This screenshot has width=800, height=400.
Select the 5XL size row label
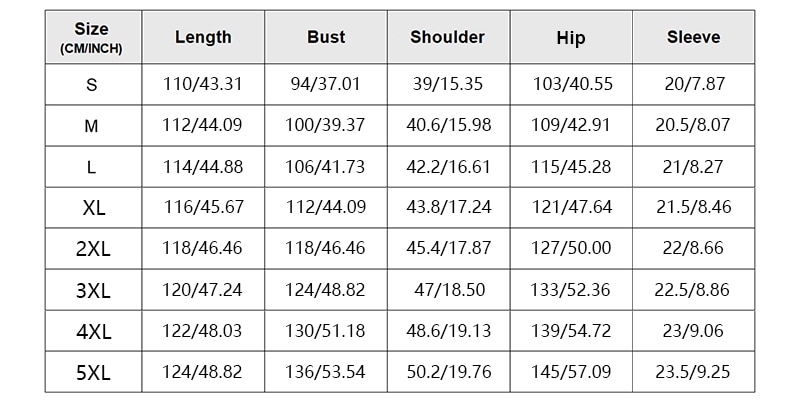(x=93, y=372)
